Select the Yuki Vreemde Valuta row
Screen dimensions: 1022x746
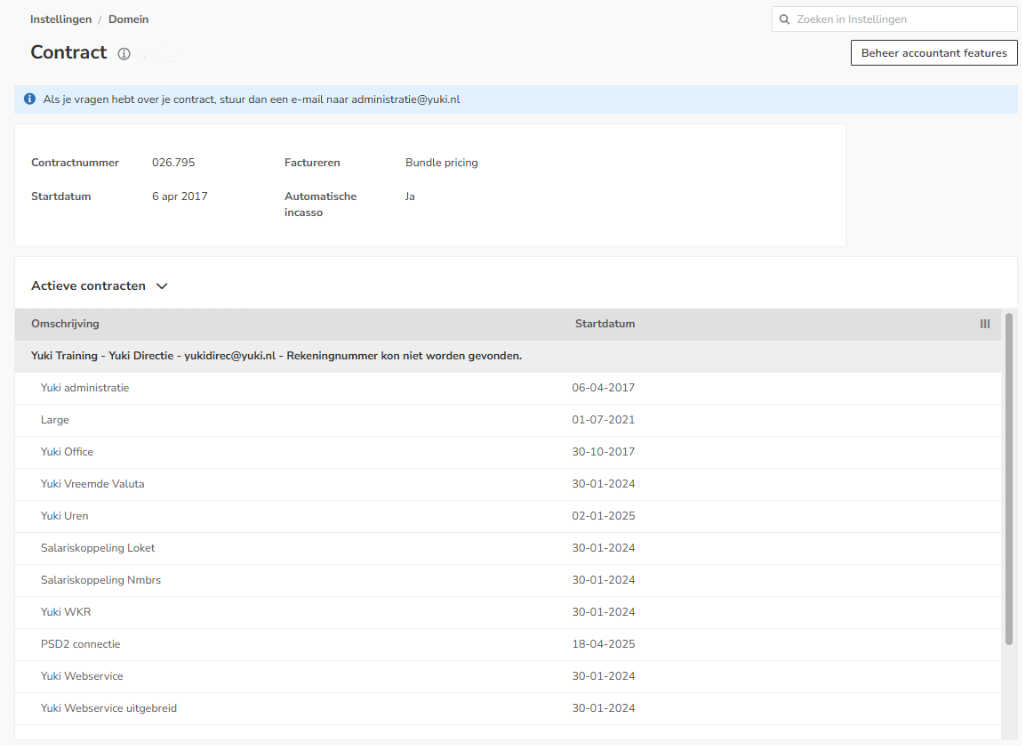508,484
